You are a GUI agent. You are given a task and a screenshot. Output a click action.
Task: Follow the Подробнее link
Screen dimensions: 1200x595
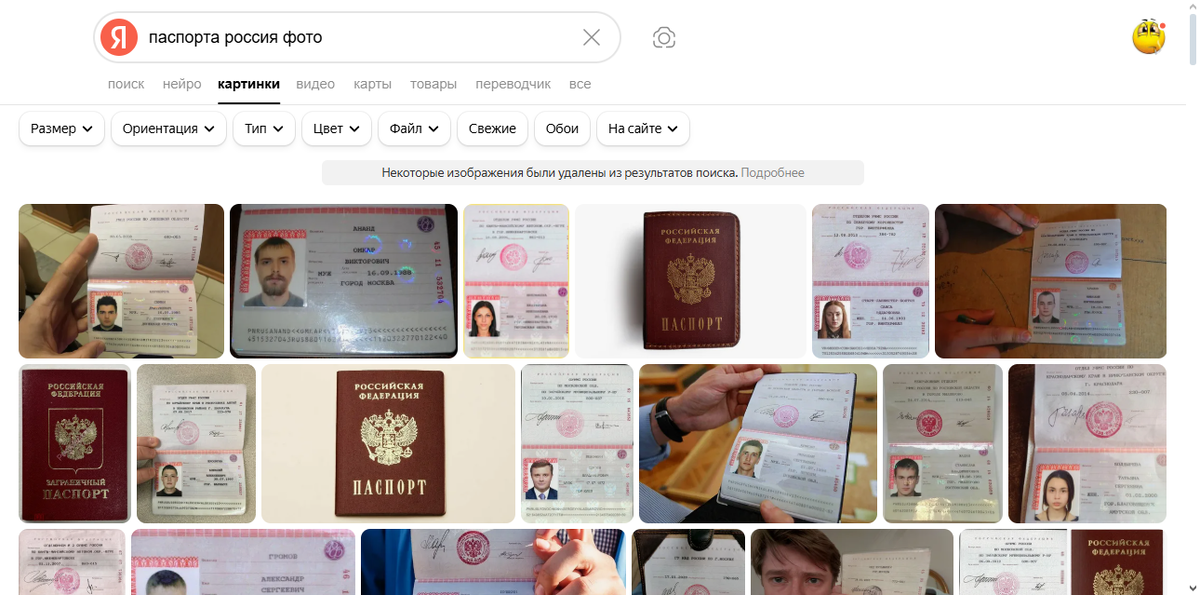772,173
